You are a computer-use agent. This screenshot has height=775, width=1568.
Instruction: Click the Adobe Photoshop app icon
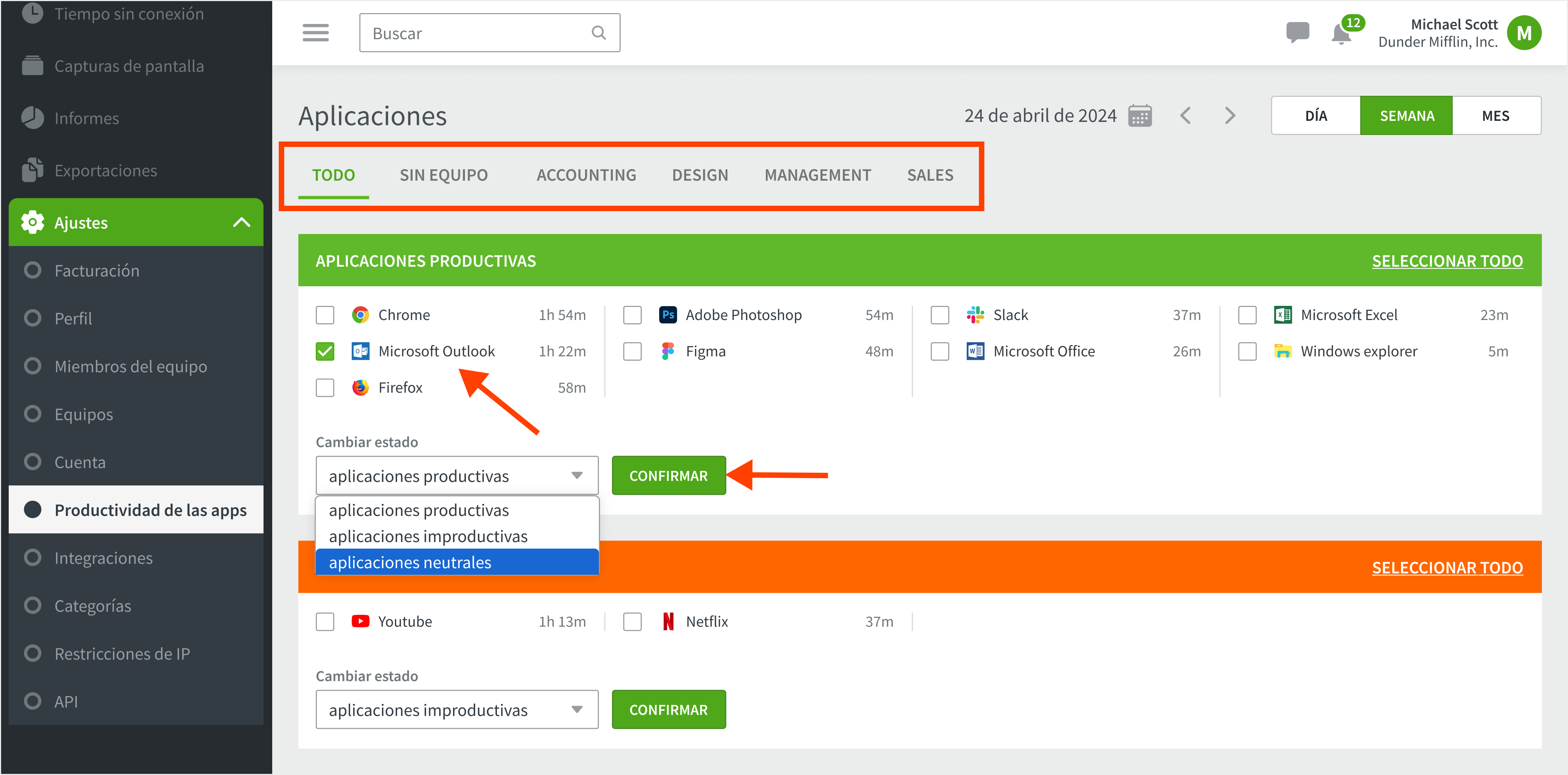coord(668,315)
